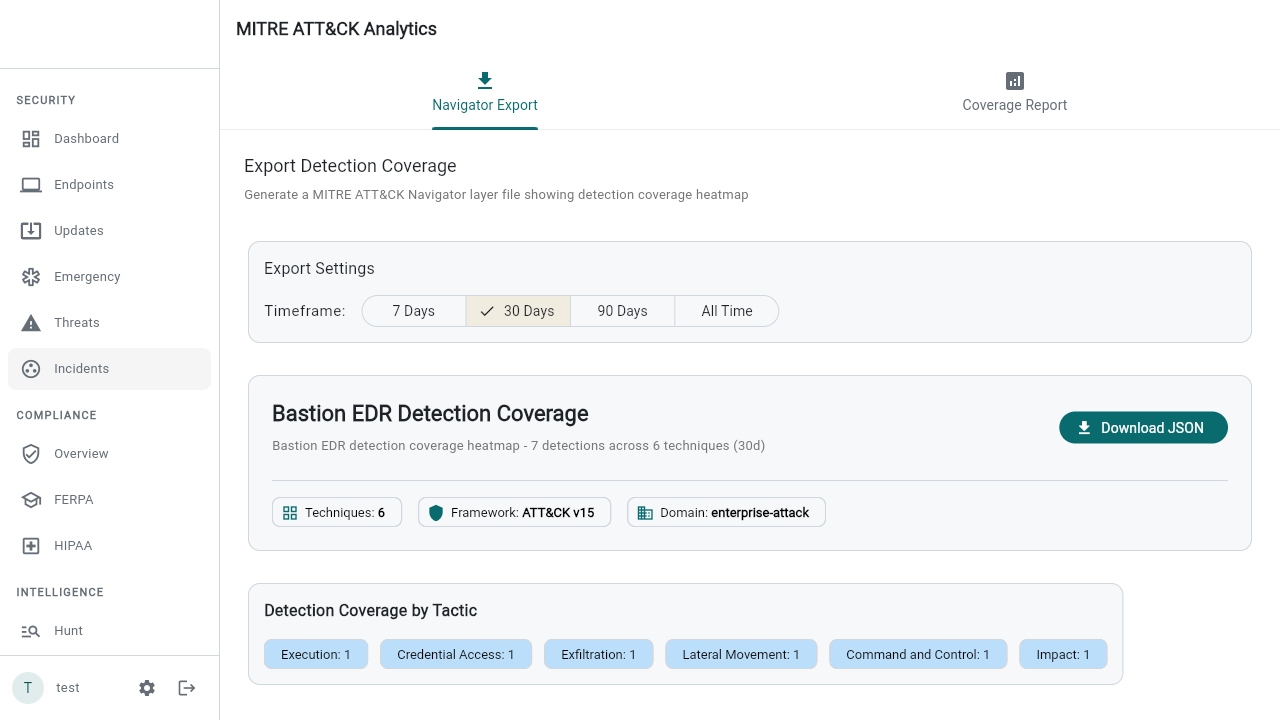Click the Download JSON button

click(x=1143, y=427)
